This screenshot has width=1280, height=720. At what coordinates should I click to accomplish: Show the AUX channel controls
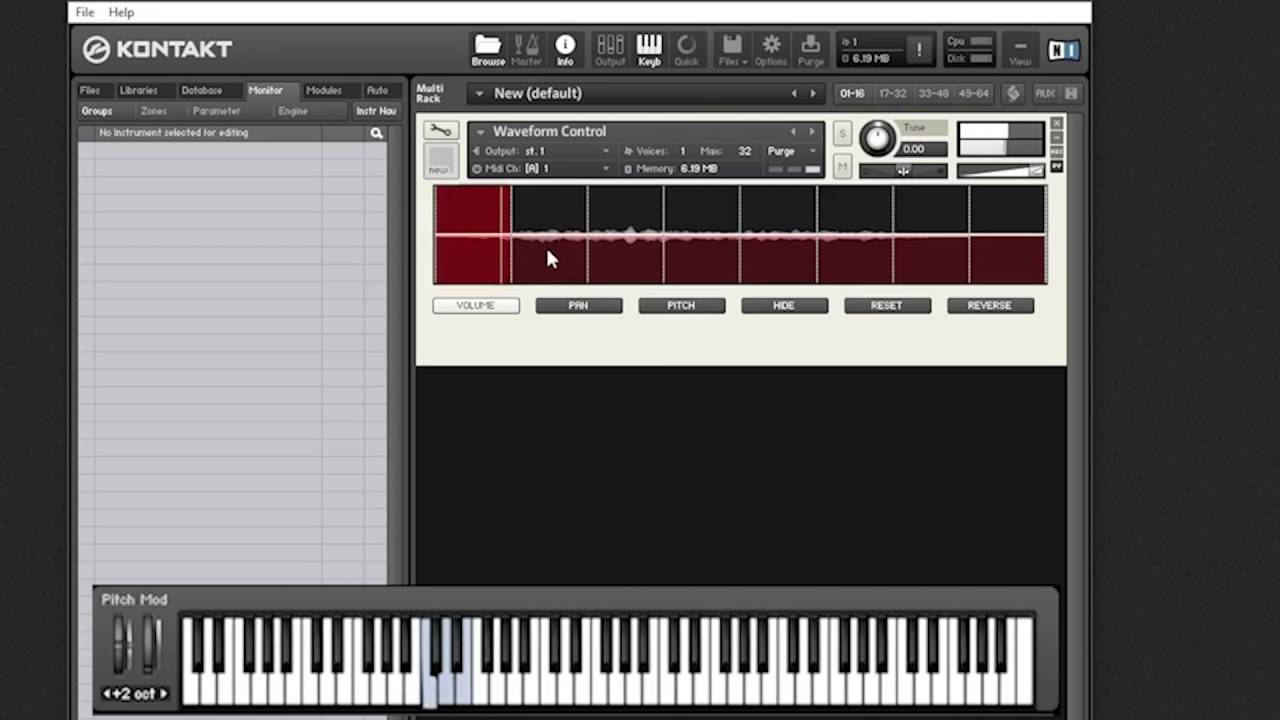[1045, 93]
